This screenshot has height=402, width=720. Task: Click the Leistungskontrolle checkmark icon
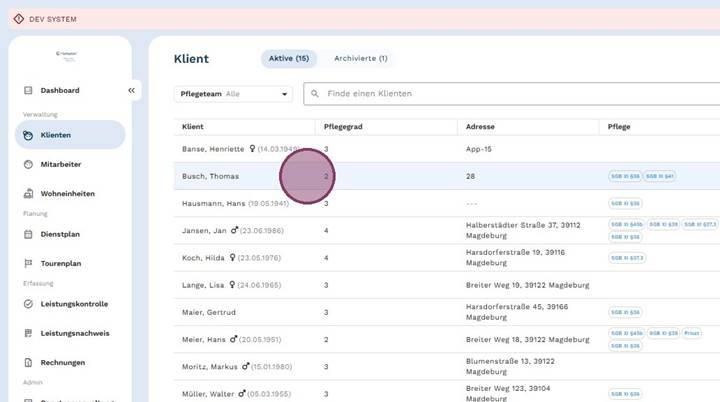[x=28, y=304]
